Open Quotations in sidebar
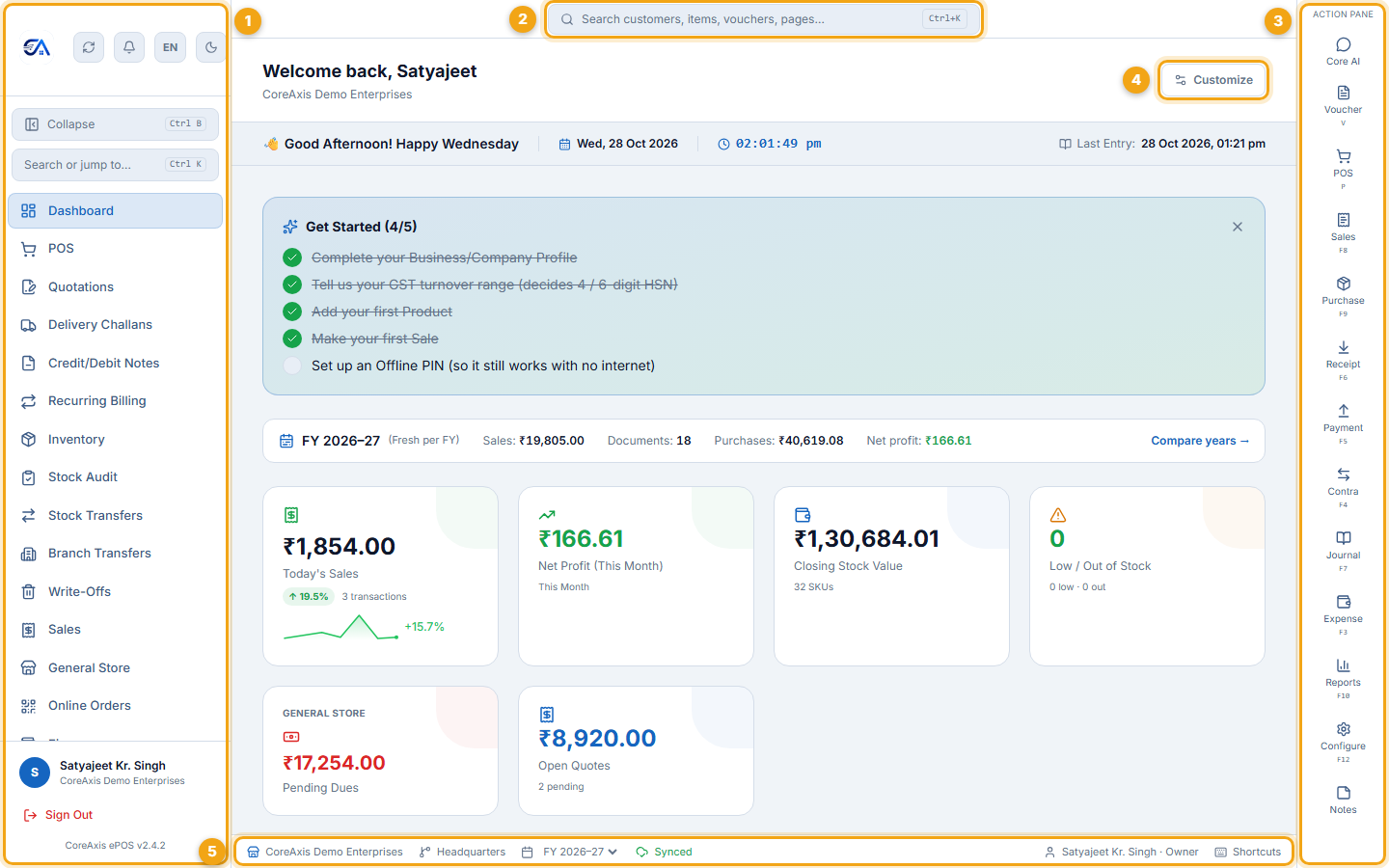The image size is (1389, 868). pos(115,287)
